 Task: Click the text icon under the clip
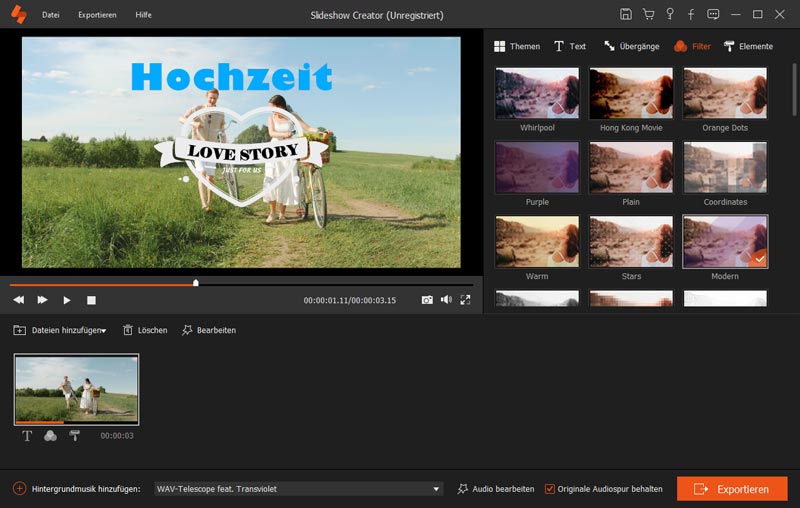[x=27, y=436]
